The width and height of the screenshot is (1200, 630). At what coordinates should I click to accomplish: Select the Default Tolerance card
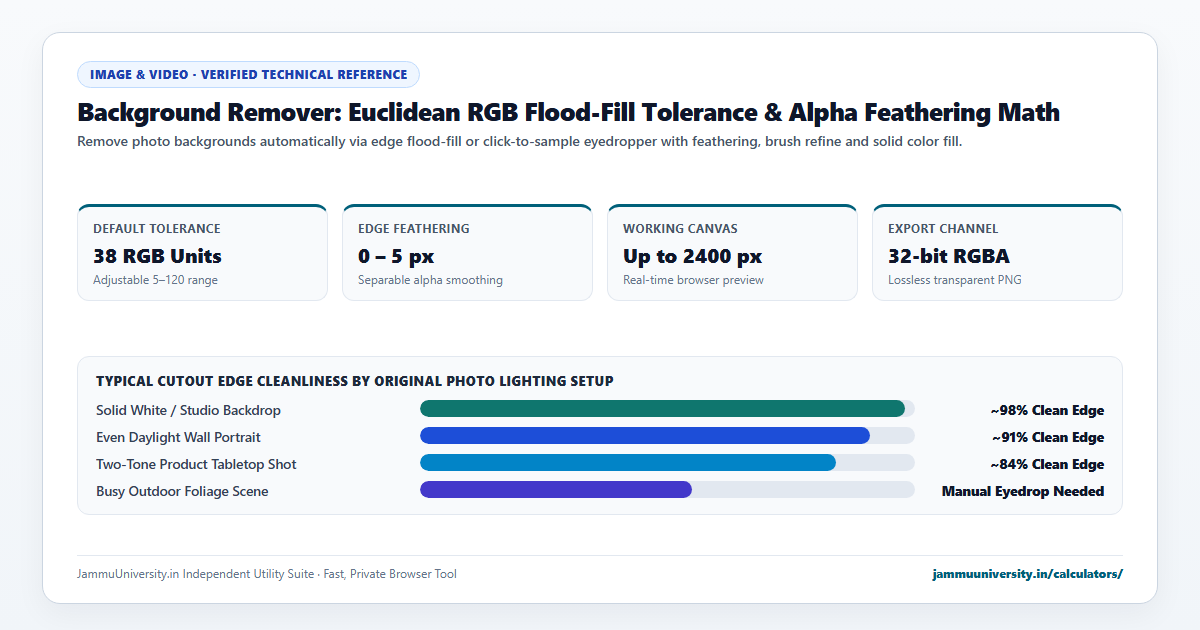(202, 252)
